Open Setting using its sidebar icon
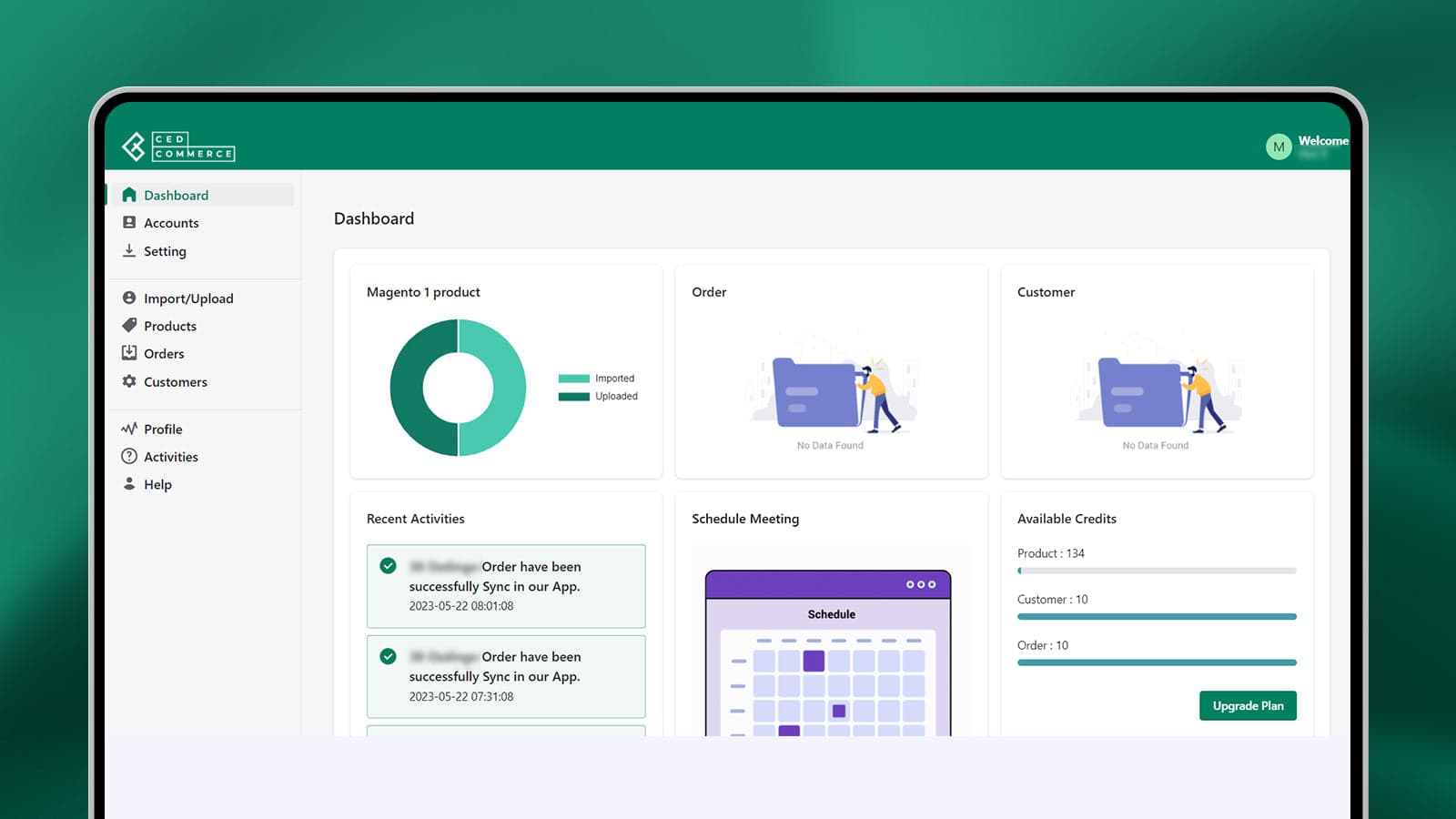The width and height of the screenshot is (1456, 819). [x=130, y=251]
